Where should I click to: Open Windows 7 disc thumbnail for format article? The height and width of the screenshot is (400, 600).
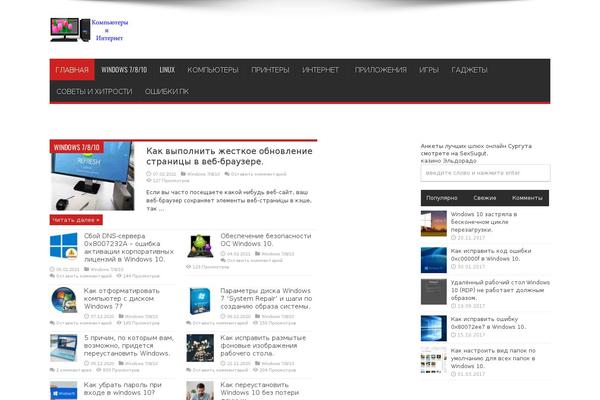[64, 300]
